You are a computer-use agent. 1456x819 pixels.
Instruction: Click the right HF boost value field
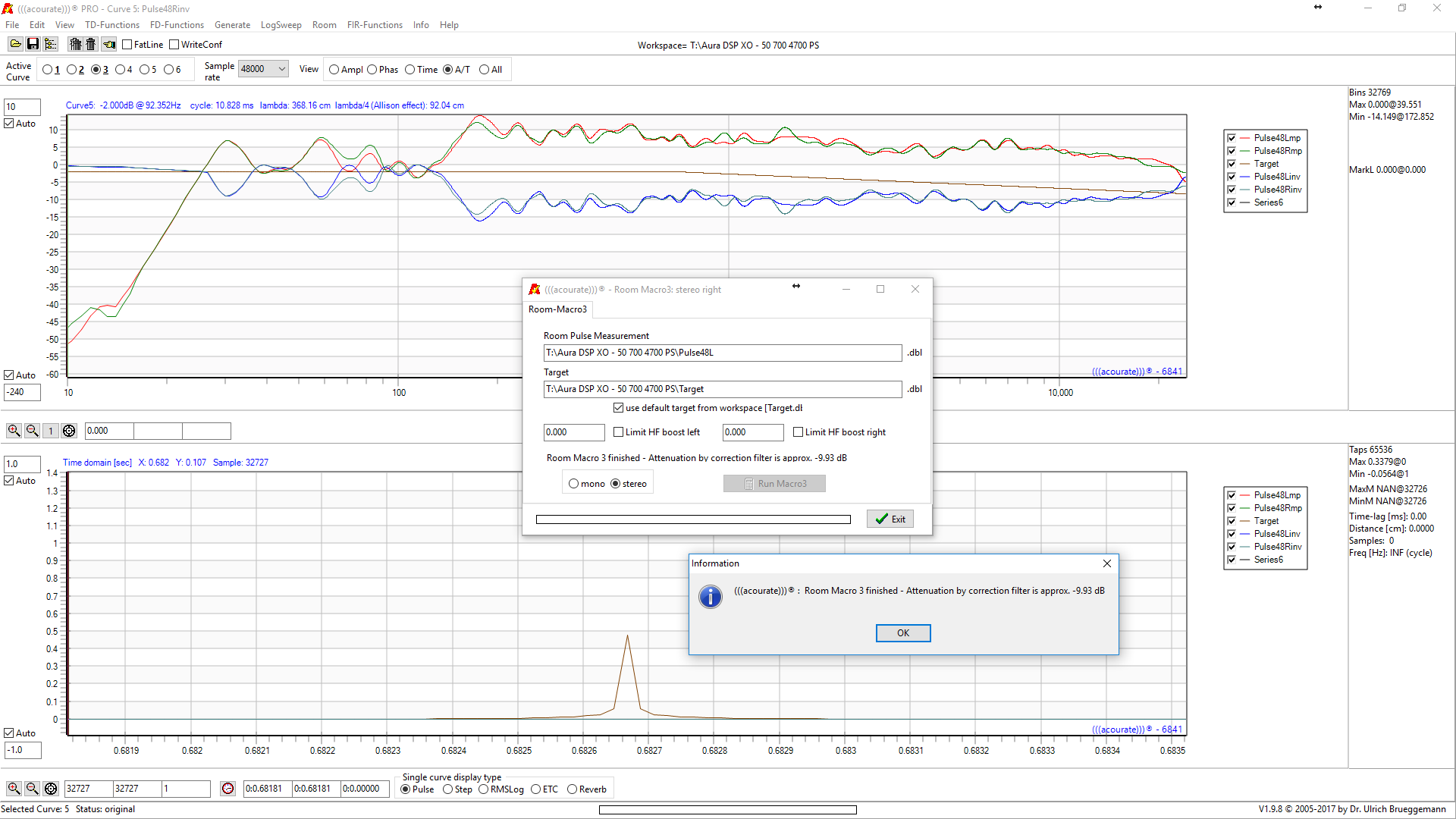click(753, 432)
